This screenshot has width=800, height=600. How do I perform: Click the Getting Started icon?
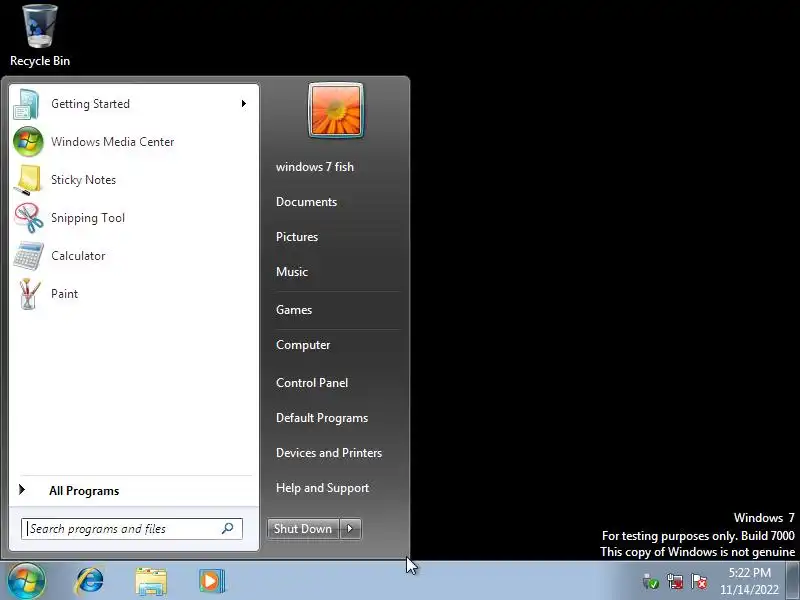point(27,104)
